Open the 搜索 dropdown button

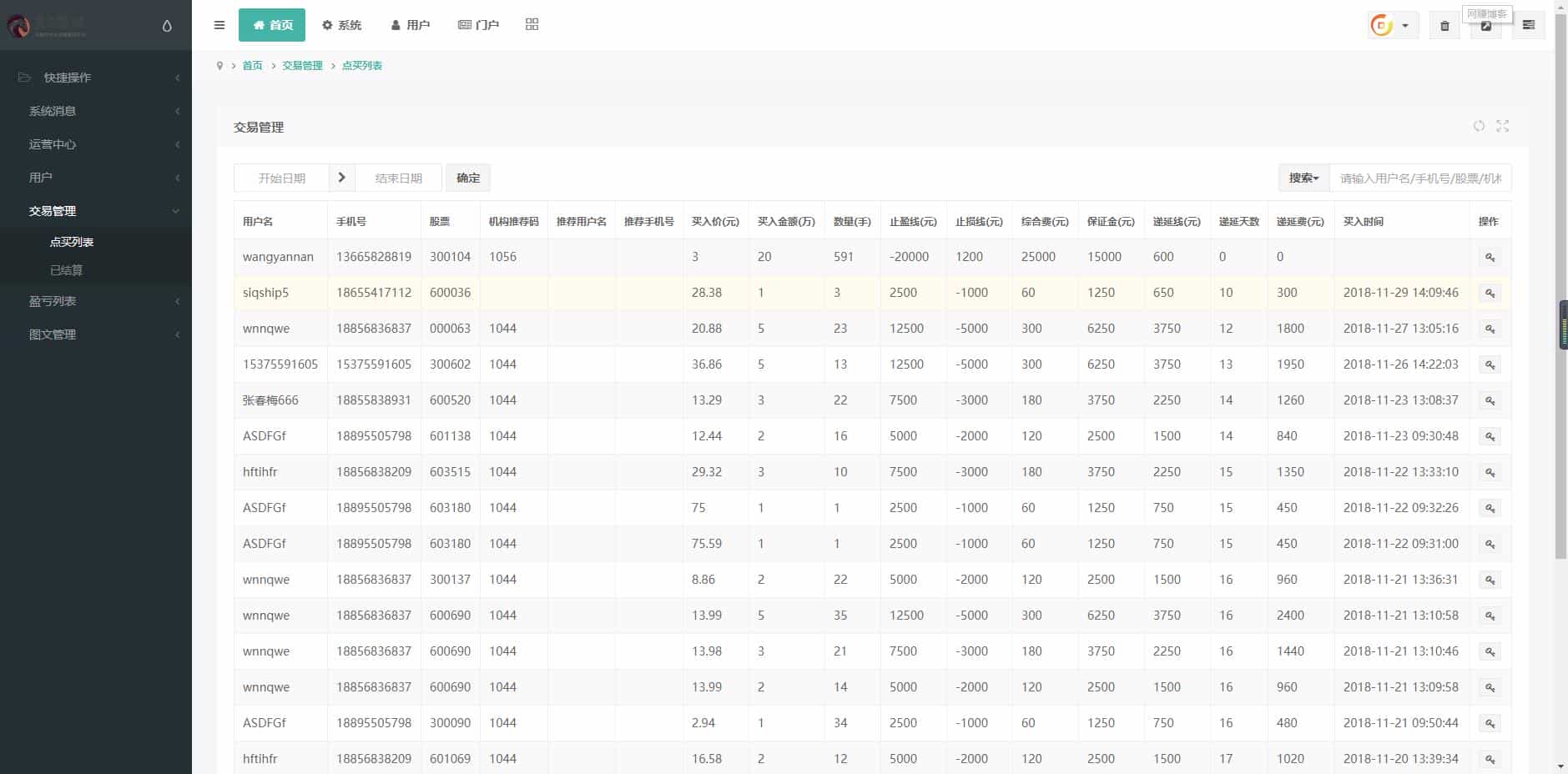click(1303, 178)
